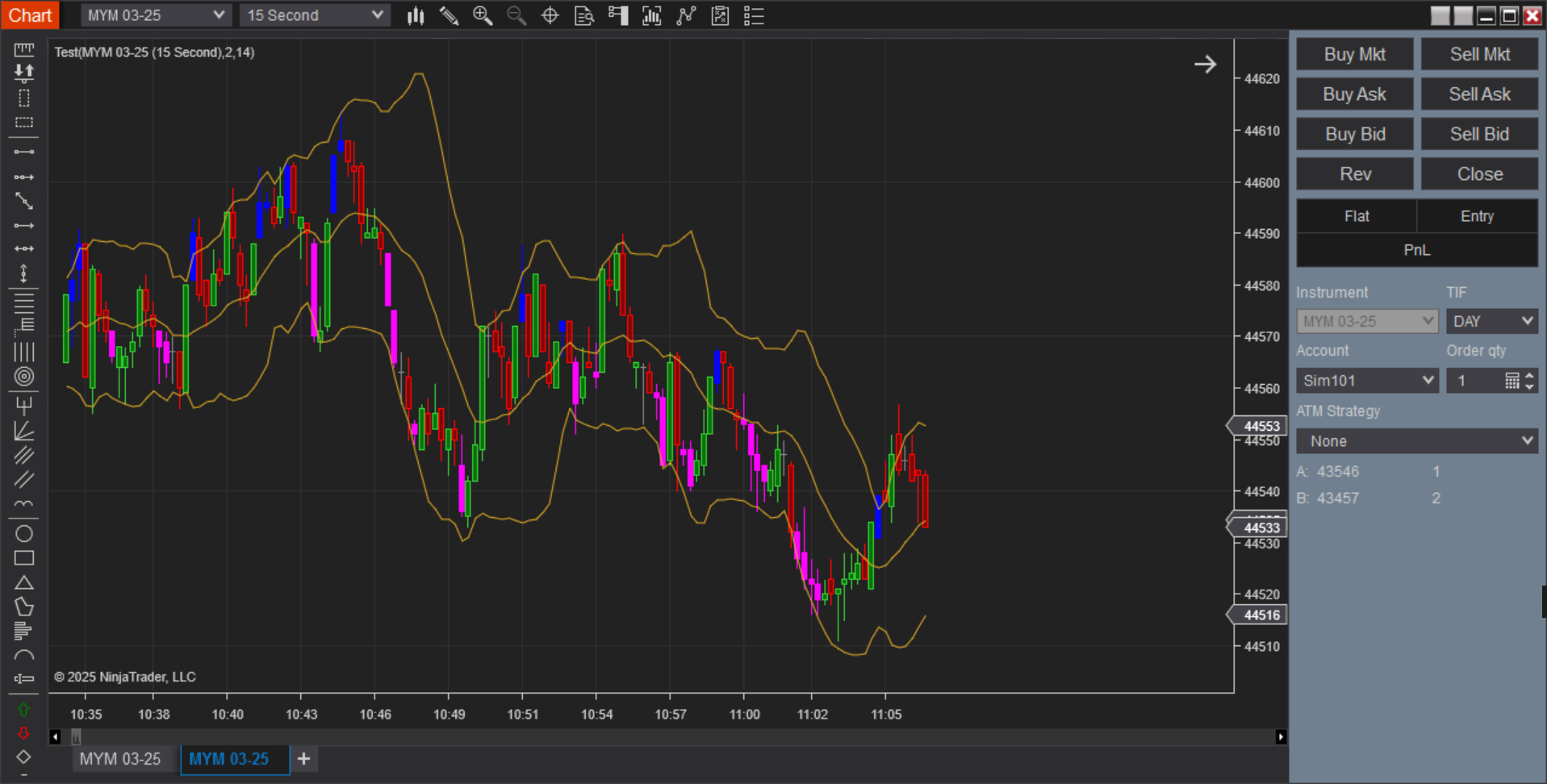Image resolution: width=1547 pixels, height=784 pixels.
Task: Select the red Arrow Down marker
Action: click(x=23, y=733)
